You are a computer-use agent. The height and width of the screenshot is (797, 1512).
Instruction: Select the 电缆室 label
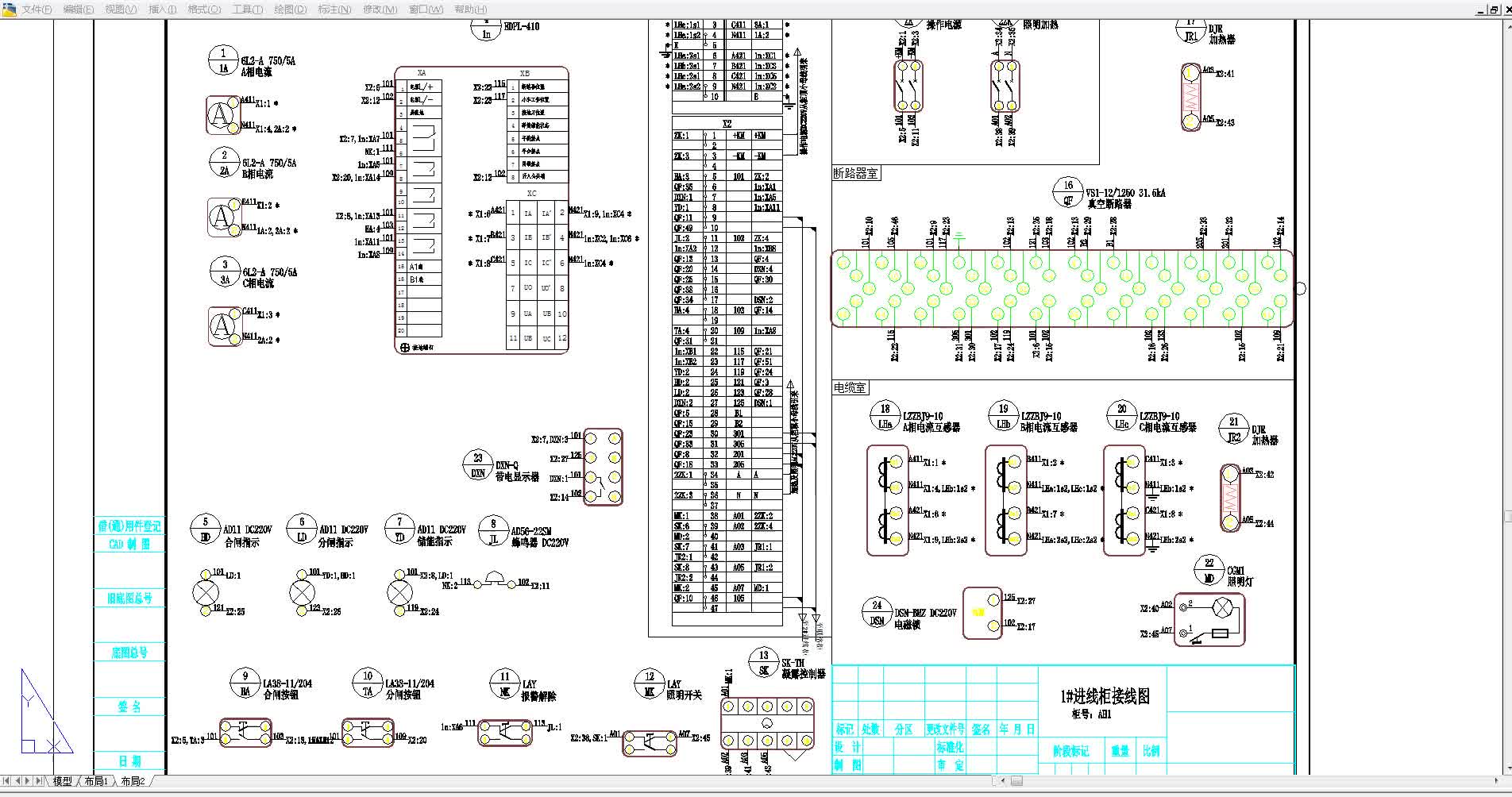[x=850, y=387]
